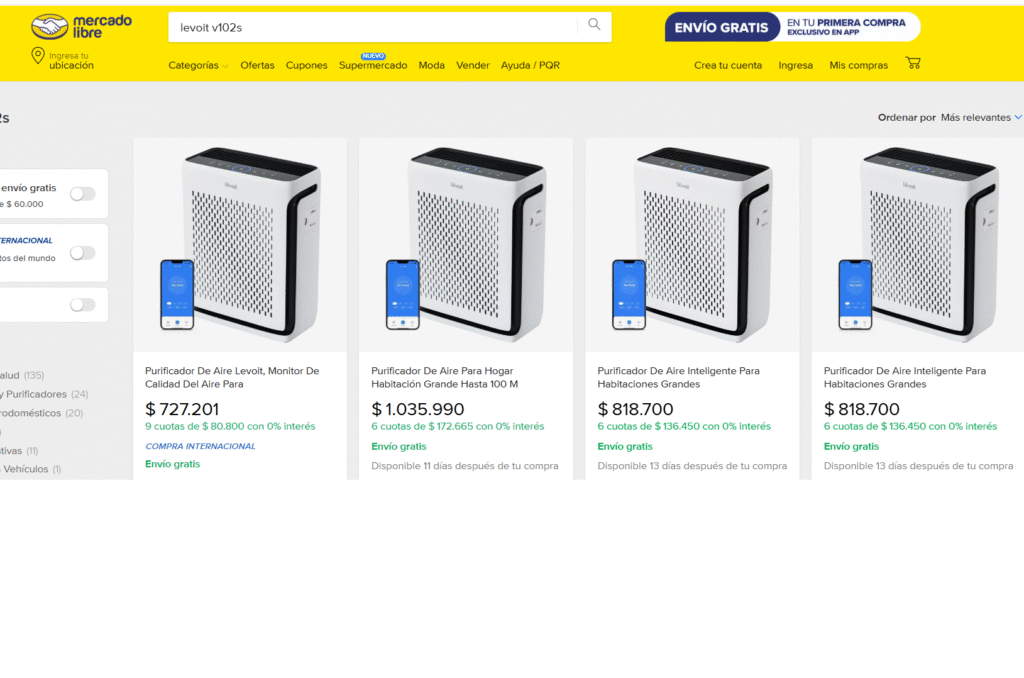Toggle the third filter switch in sidebar

coord(83,305)
